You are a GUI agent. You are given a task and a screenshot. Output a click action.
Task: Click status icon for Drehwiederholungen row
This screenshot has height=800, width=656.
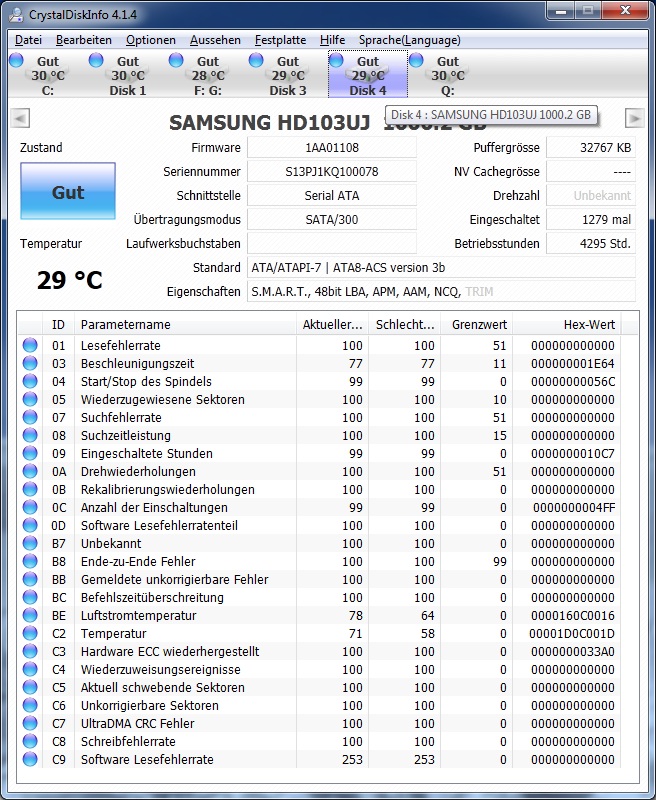pyautogui.click(x=30, y=471)
